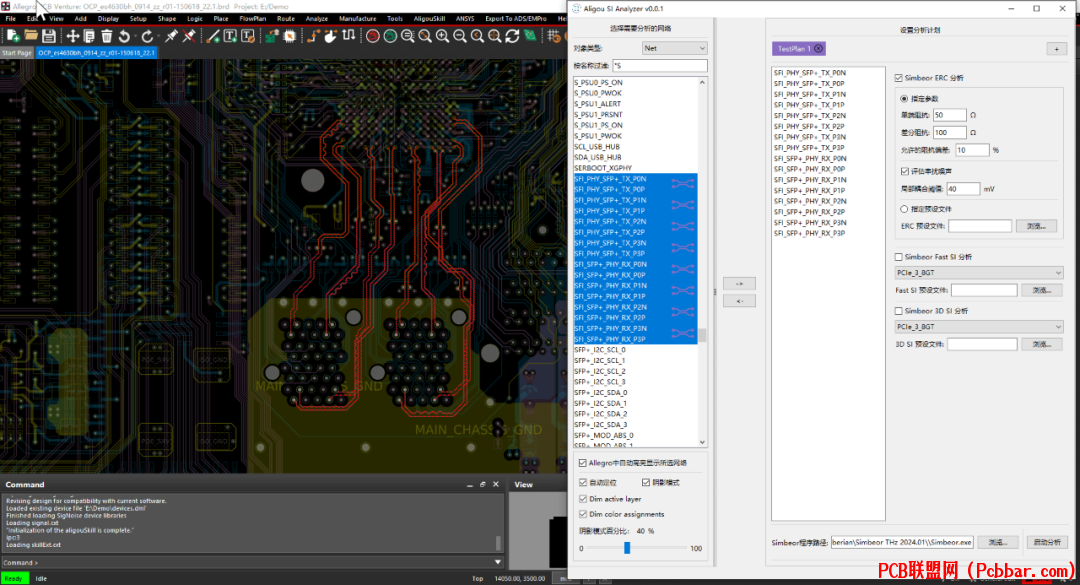Select the 指定预设文件 radio button
Screen dimensions: 1080x585
point(904,209)
